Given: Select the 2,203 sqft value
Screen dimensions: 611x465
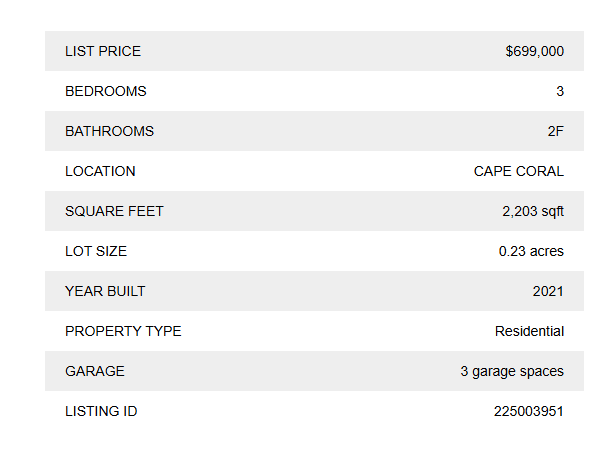Looking at the screenshot, I should (x=533, y=211).
